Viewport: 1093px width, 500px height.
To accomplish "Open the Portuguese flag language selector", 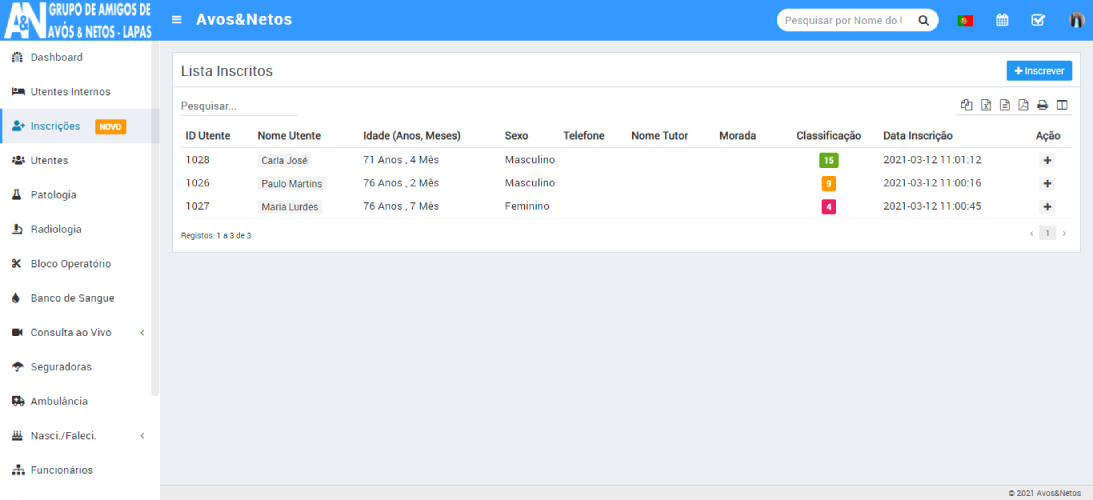I will tap(965, 20).
